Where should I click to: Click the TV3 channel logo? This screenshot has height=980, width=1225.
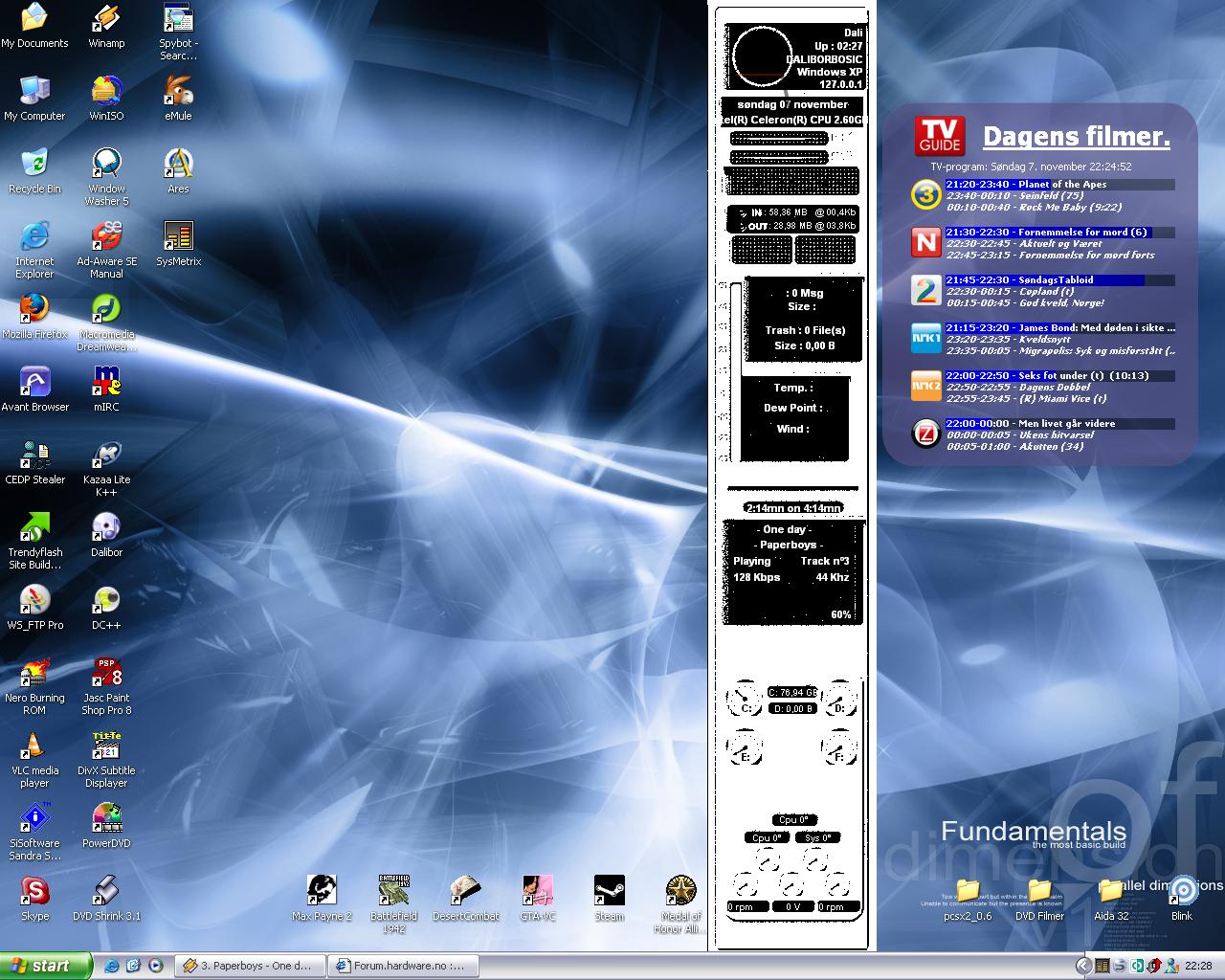tap(925, 194)
